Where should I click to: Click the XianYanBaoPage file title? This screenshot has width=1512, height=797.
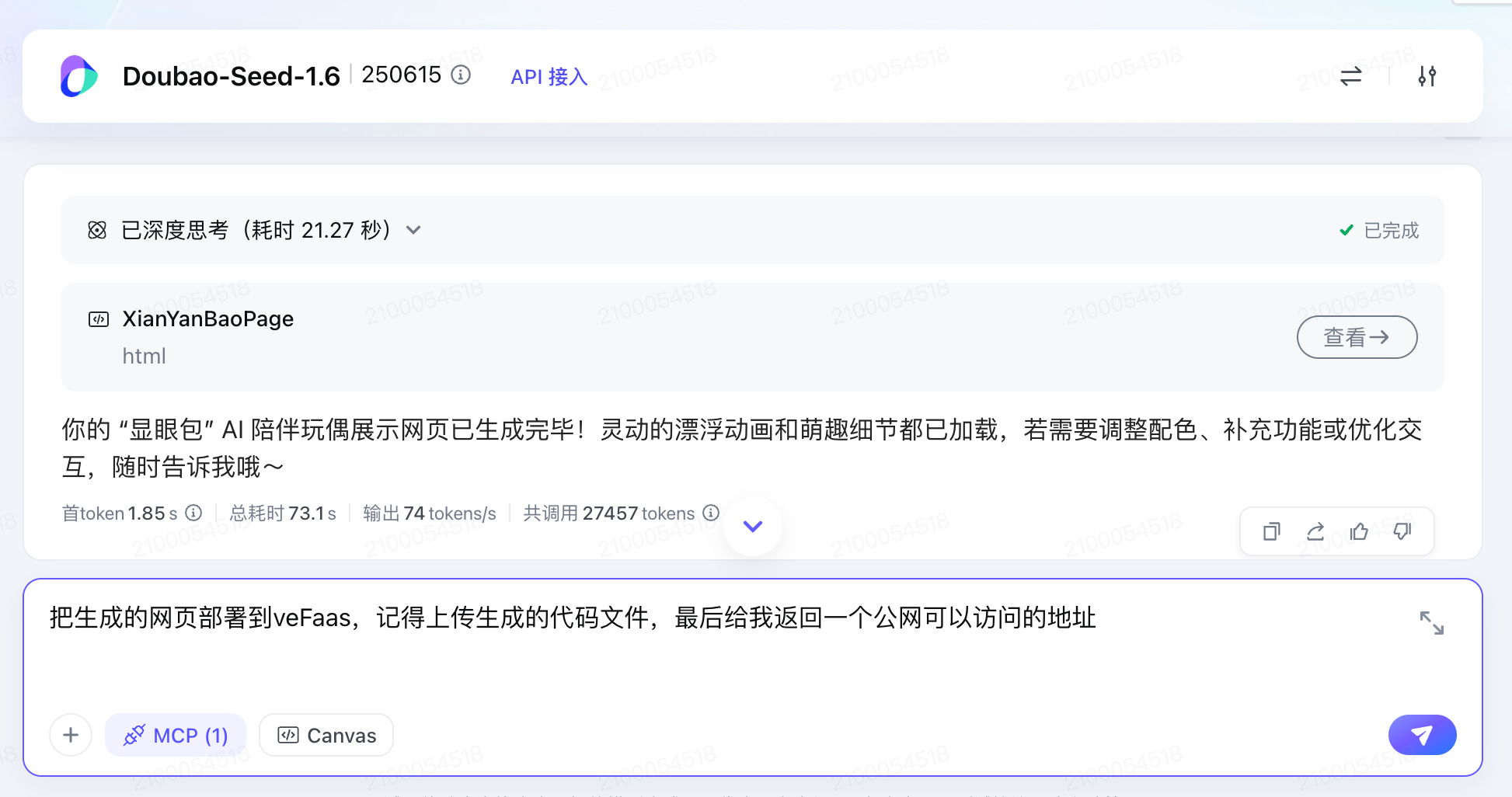(208, 318)
